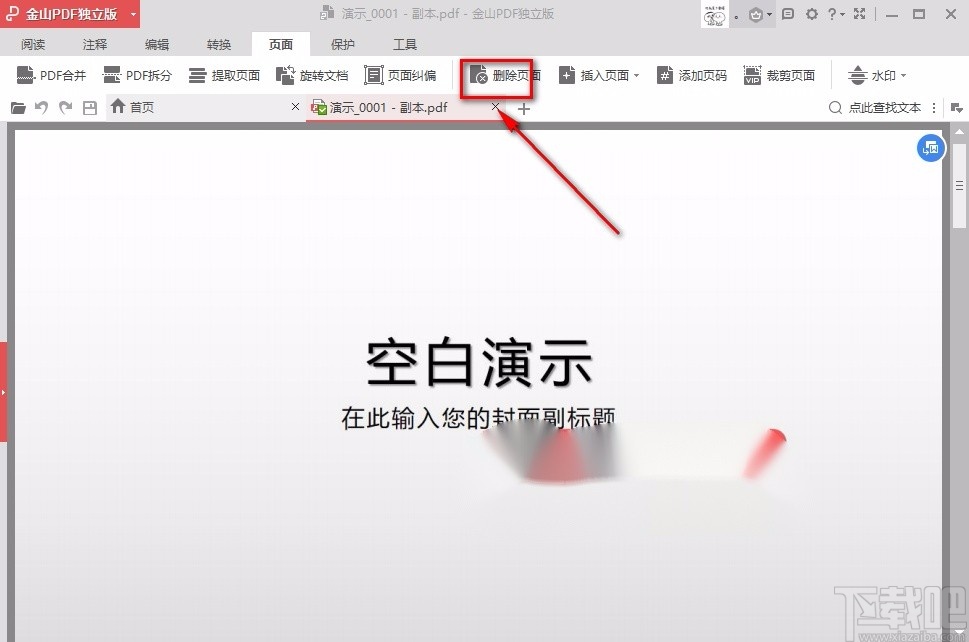Viewport: 969px width, 642px height.
Task: Open the 页面纠偏 page deskew tool
Action: (402, 74)
